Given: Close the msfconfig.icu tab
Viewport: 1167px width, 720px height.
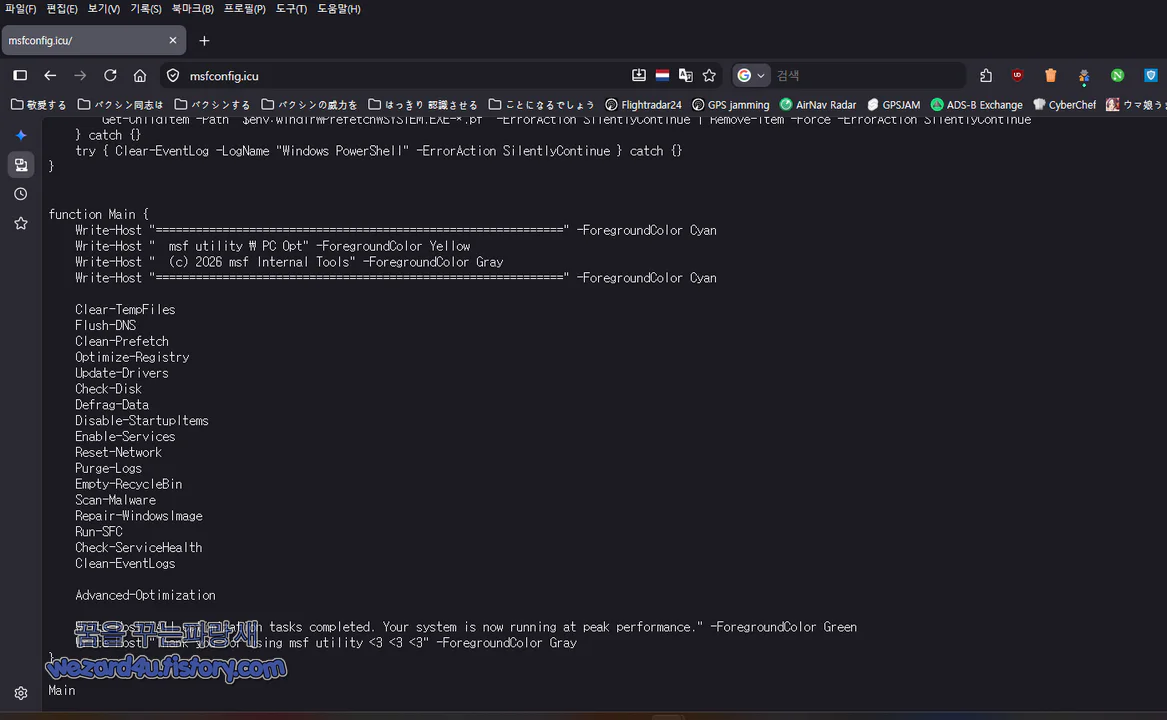Looking at the screenshot, I should (x=173, y=40).
